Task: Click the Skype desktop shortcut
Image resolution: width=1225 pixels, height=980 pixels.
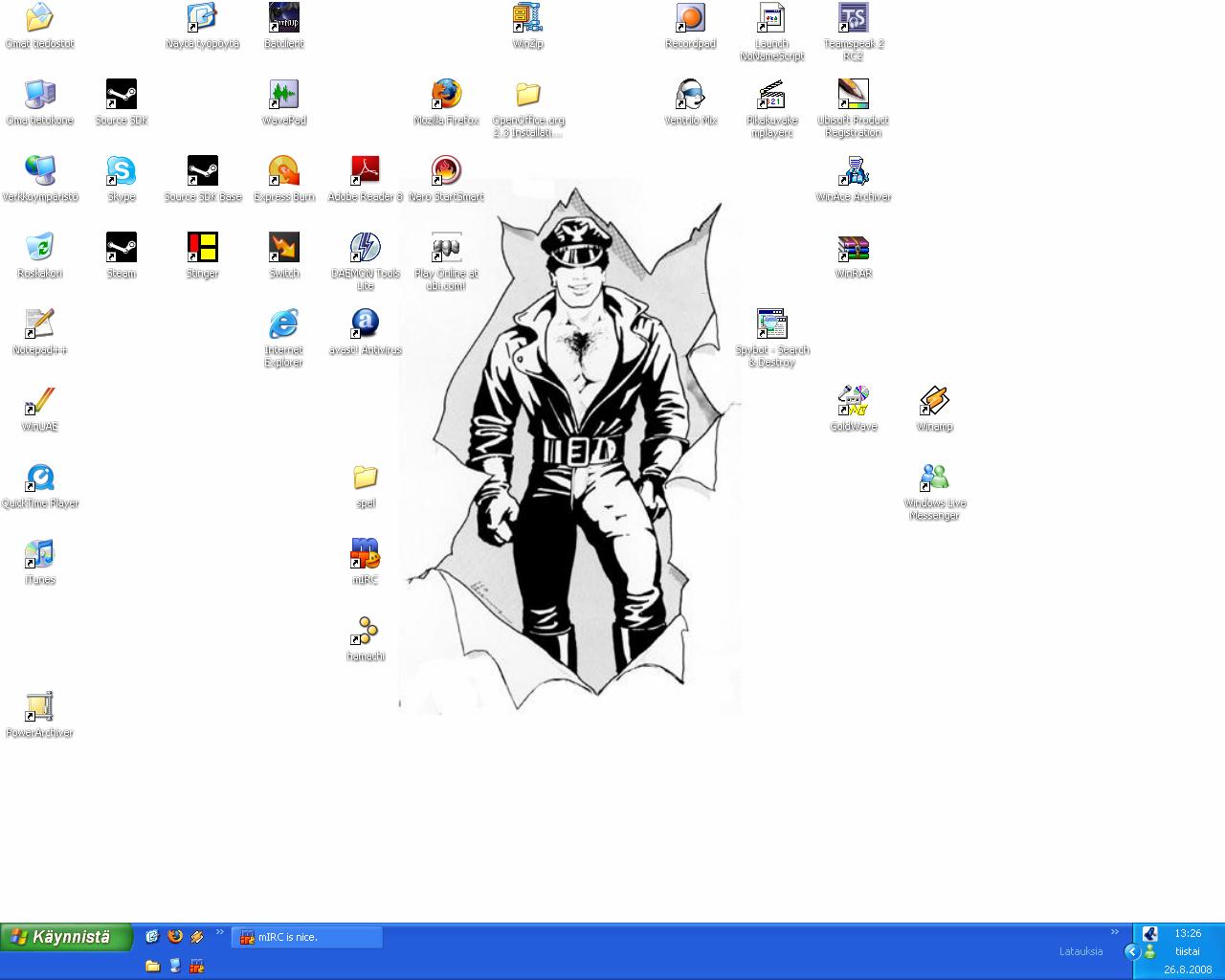Action: (x=122, y=178)
